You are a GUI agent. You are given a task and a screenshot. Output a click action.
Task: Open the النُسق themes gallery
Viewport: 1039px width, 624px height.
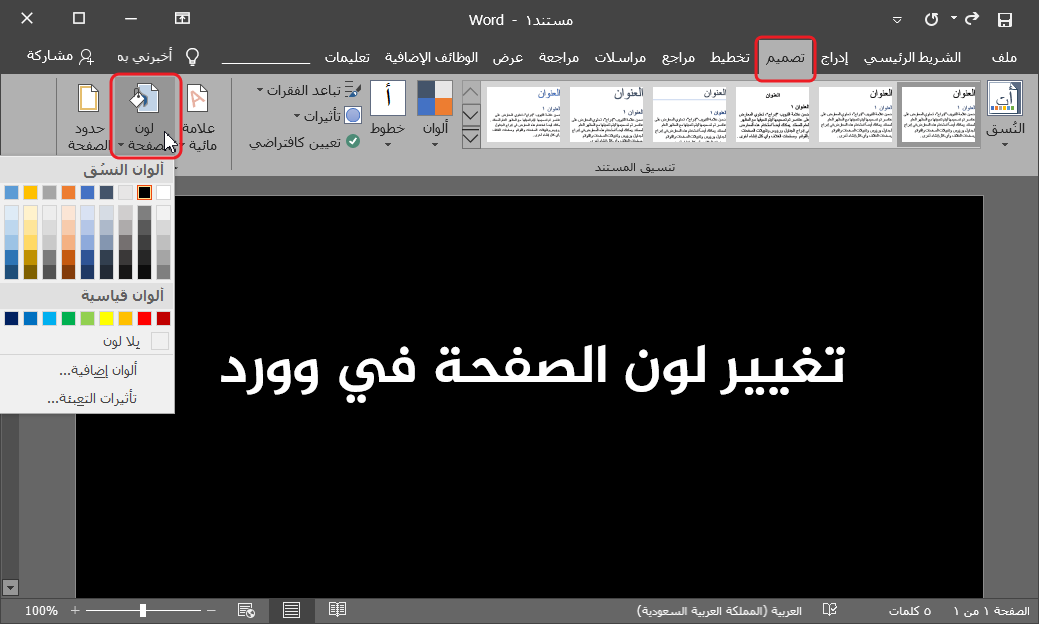point(1005,114)
